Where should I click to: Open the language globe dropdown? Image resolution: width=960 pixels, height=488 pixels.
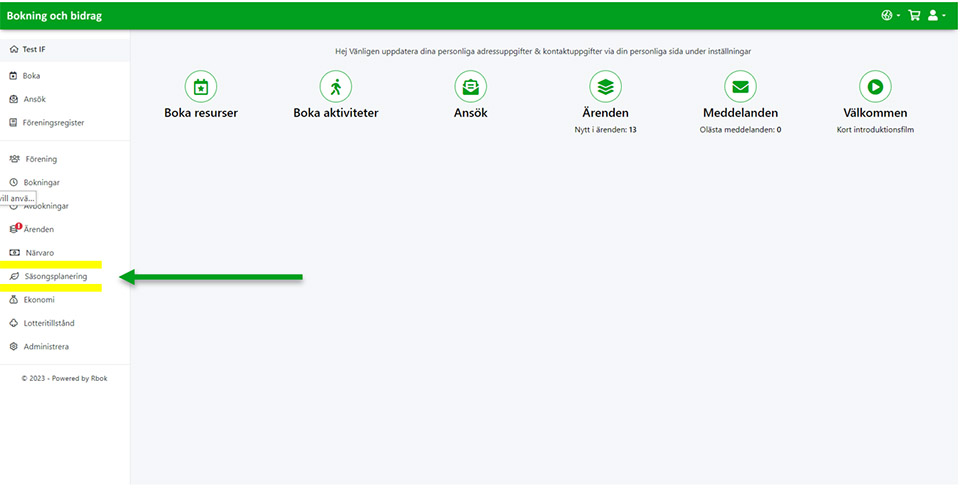click(888, 15)
